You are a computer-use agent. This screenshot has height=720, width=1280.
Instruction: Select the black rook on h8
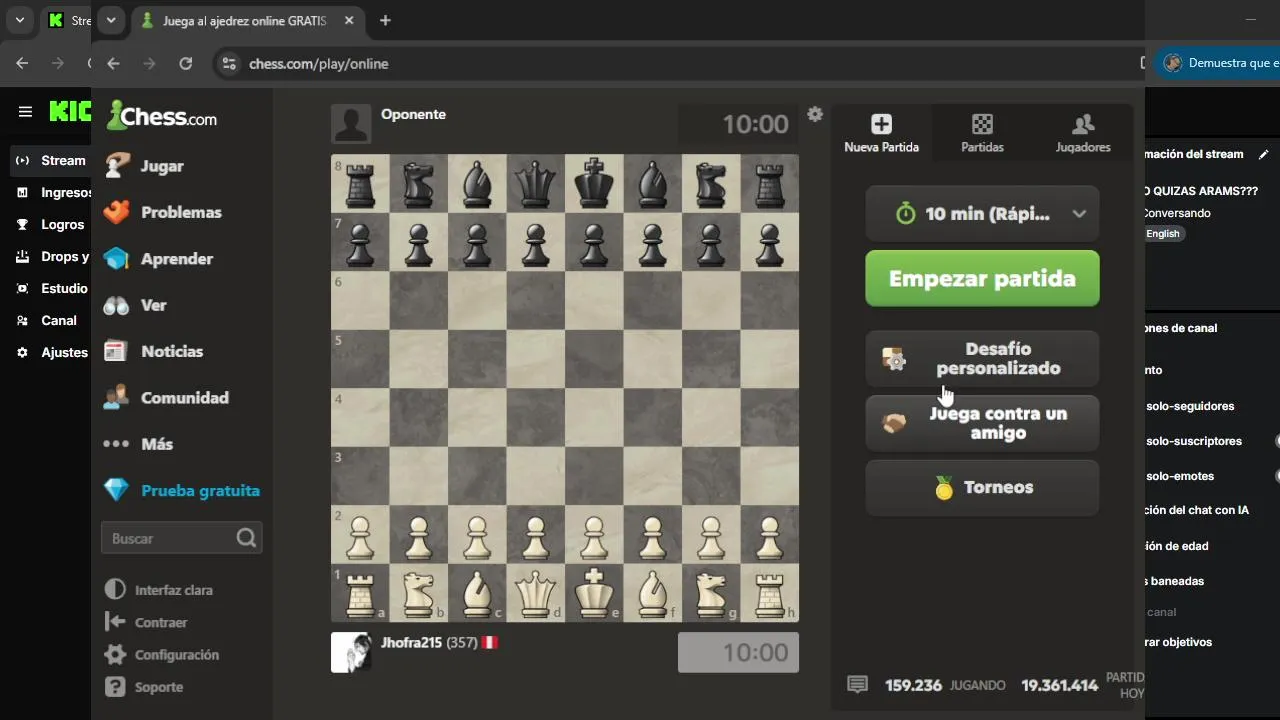coord(769,183)
